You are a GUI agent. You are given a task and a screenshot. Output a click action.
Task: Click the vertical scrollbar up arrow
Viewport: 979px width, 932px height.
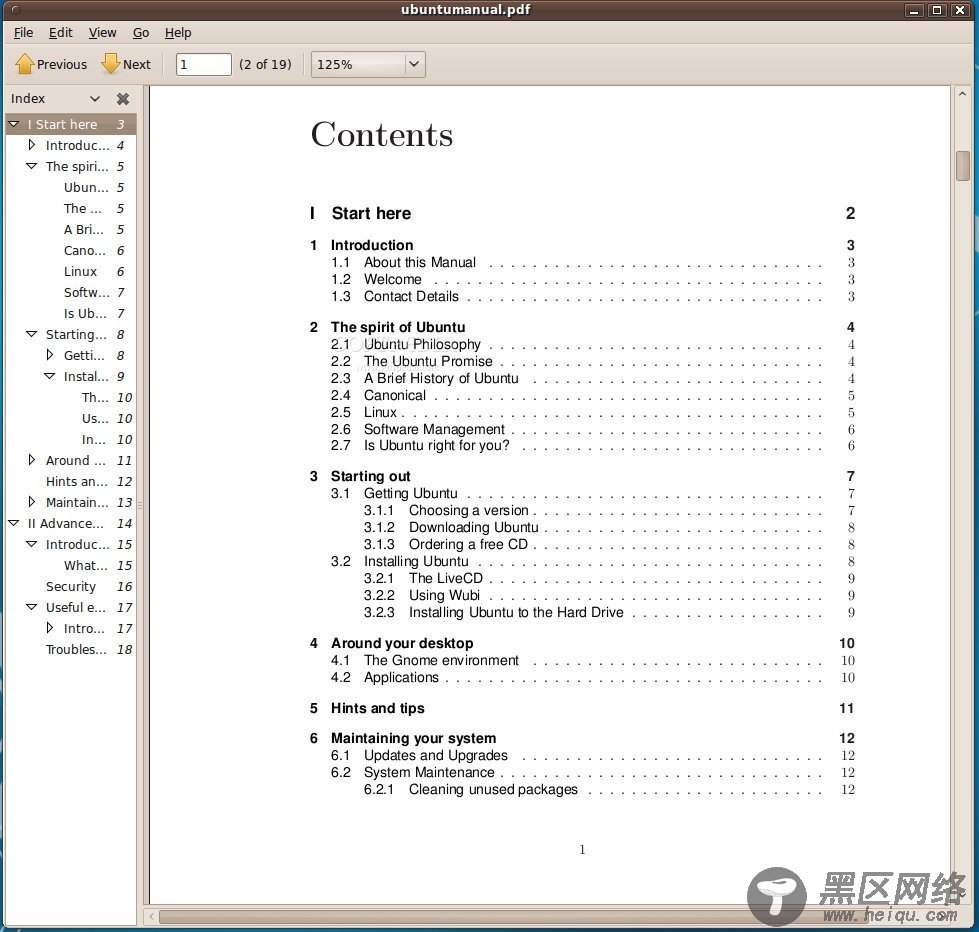[962, 94]
